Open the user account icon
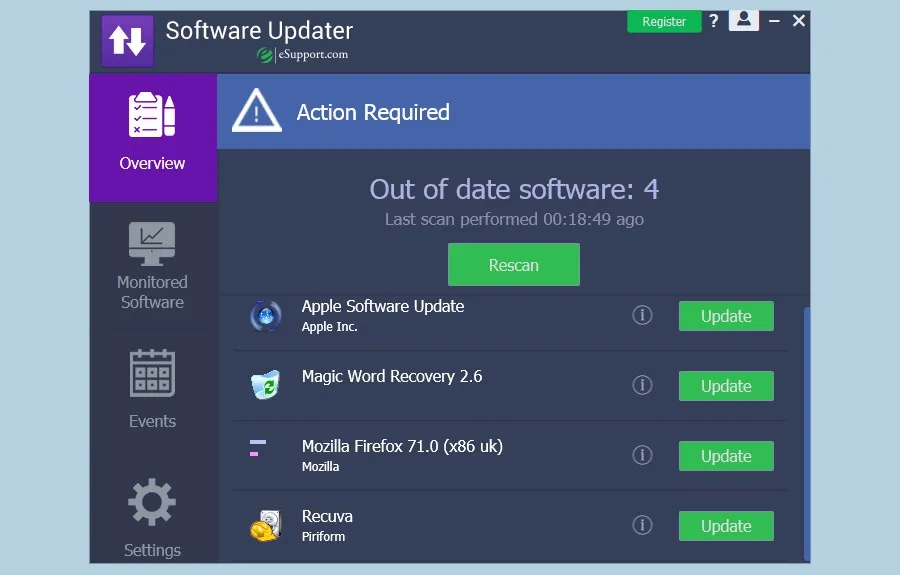900x575 pixels. coord(744,20)
